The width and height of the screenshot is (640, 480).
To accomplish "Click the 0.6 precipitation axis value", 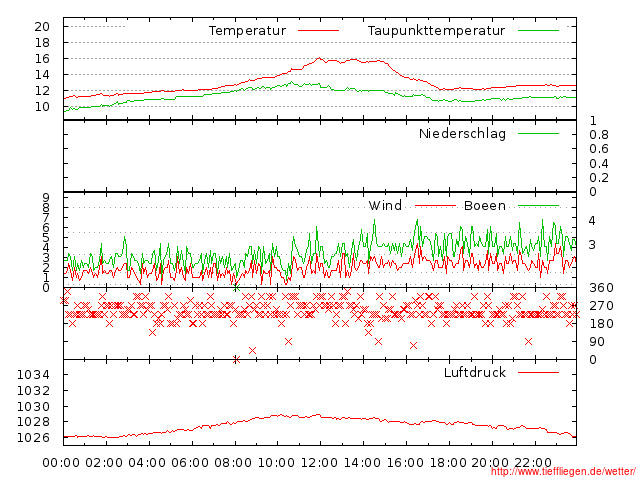I will (x=599, y=149).
